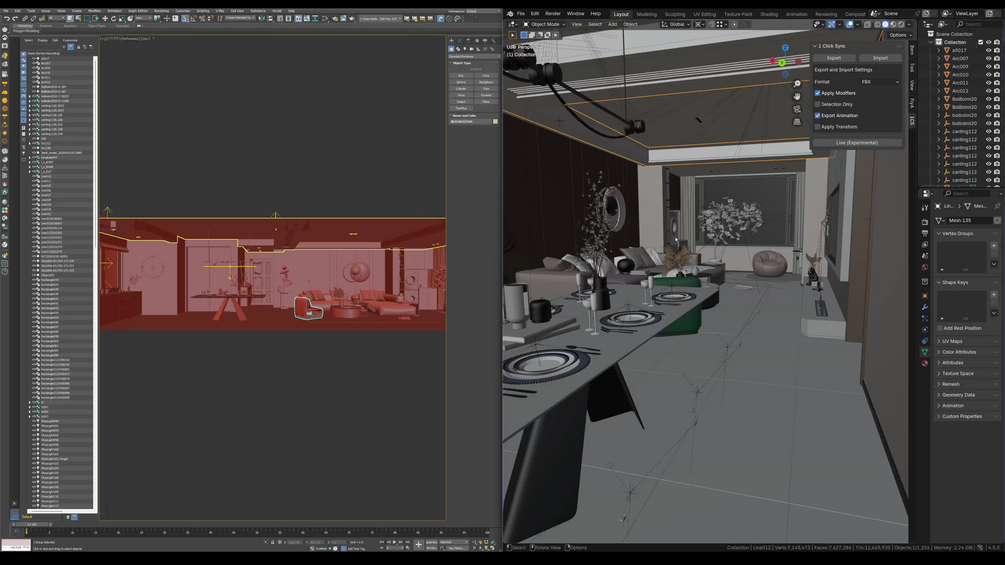Open the Format FBX dropdown
This screenshot has height=565, width=1005.
click(x=880, y=82)
